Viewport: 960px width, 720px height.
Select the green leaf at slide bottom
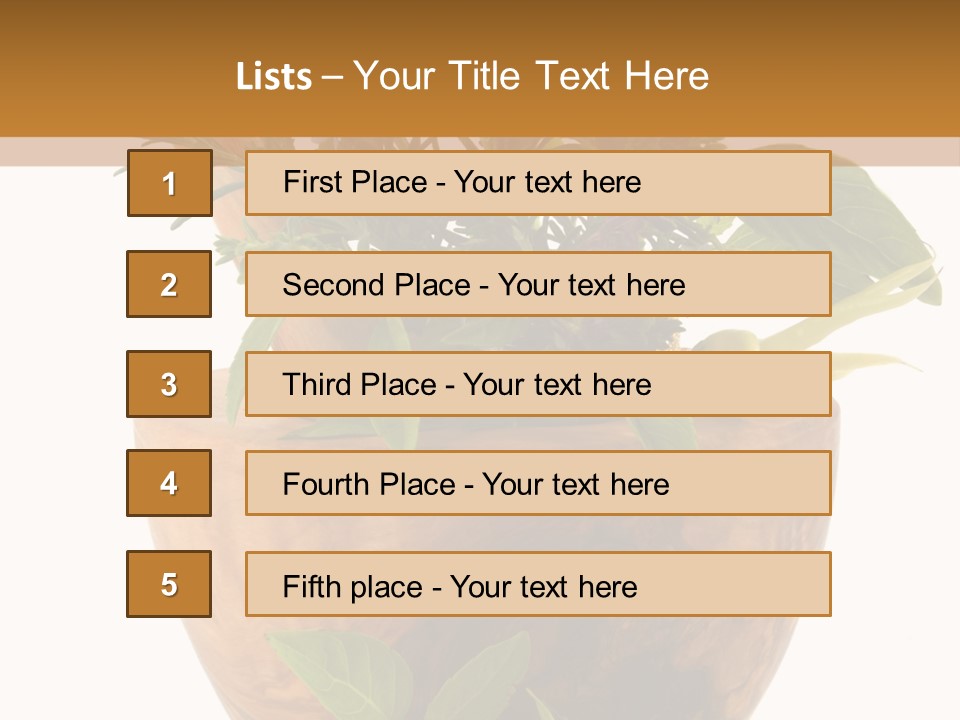(480, 680)
